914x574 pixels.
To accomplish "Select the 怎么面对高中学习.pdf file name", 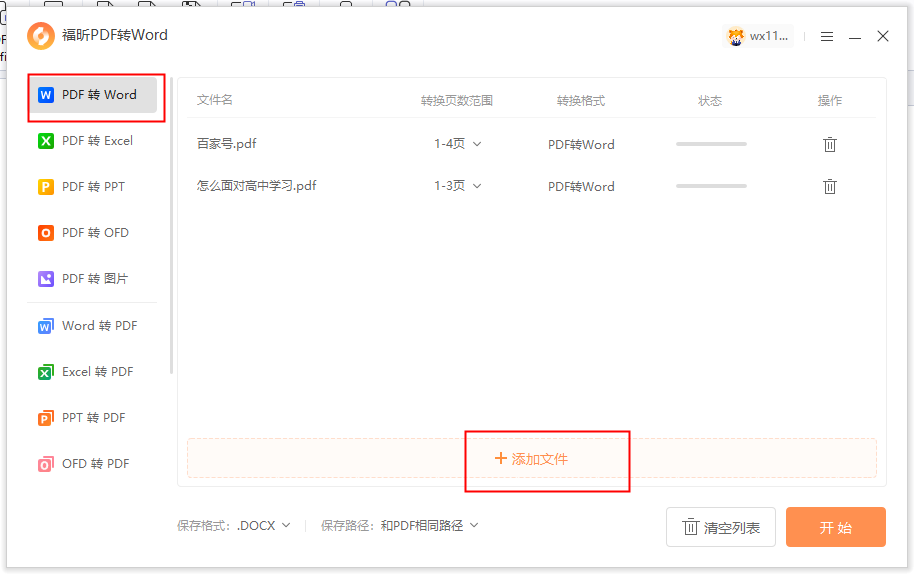I will point(256,185).
